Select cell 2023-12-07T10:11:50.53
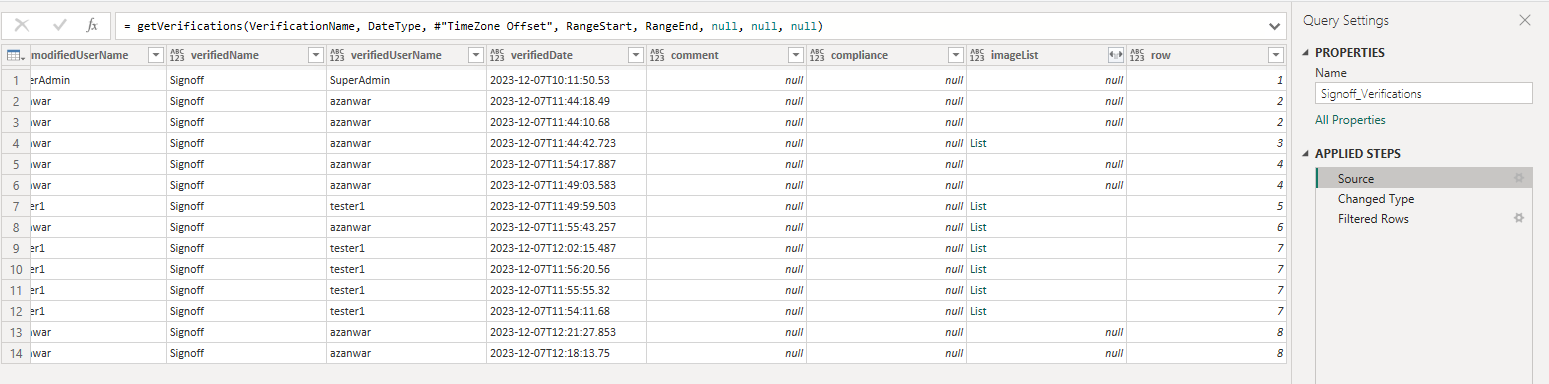This screenshot has width=1549, height=384. pos(566,80)
